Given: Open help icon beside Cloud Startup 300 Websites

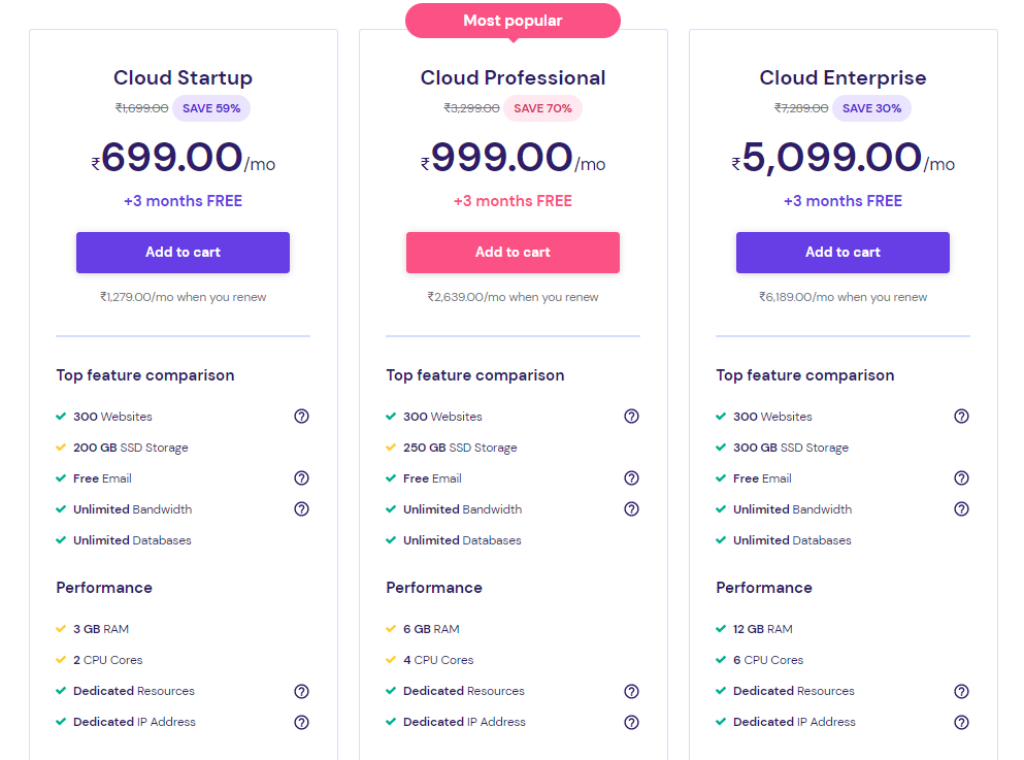Looking at the screenshot, I should coord(301,416).
